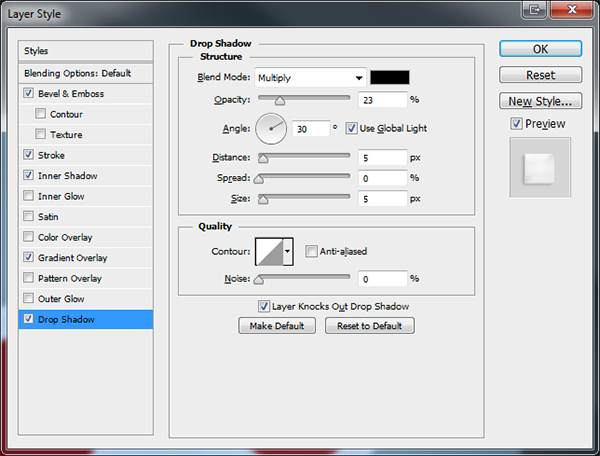Click the Size value field
This screenshot has width=600, height=456.
point(382,199)
